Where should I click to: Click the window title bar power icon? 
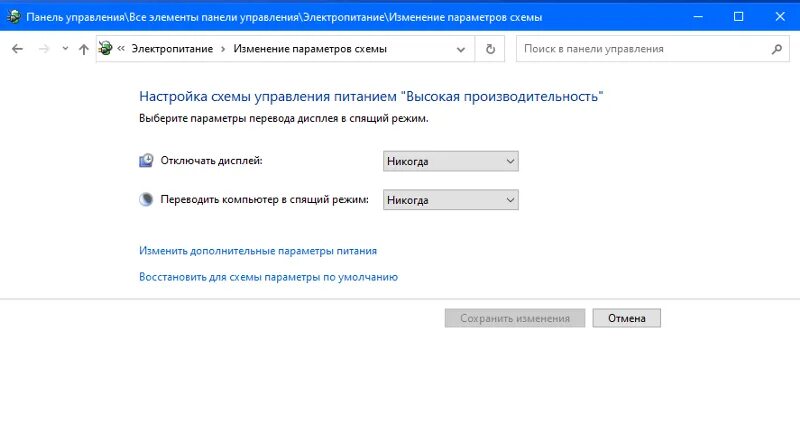[14, 17]
